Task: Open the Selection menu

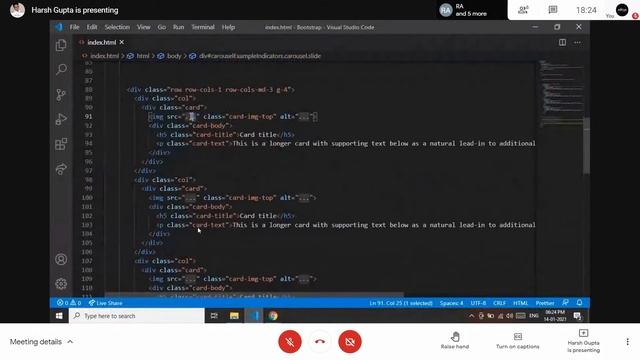Action: pyautogui.click(x=117, y=27)
